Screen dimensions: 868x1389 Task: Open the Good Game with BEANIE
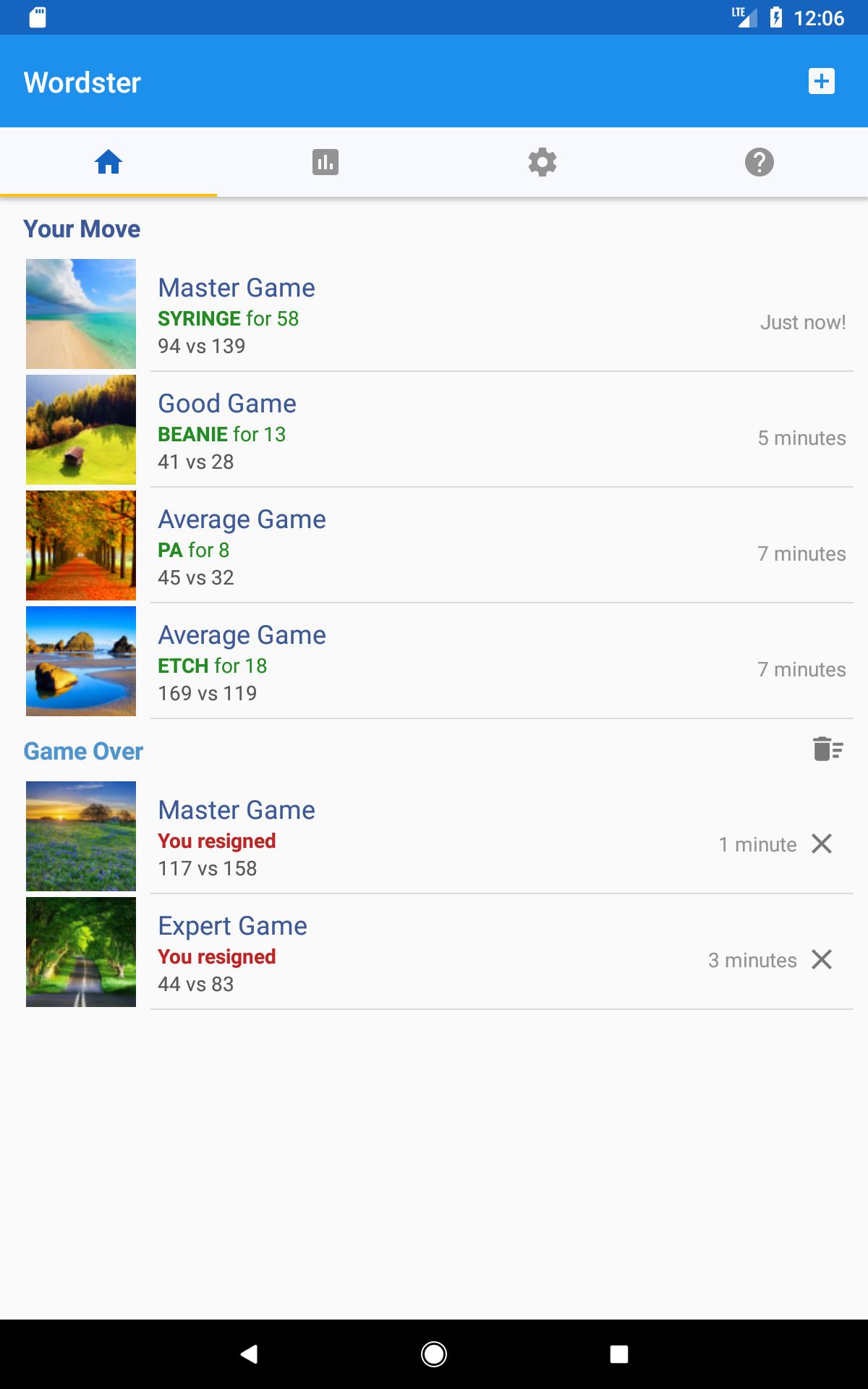pyautogui.click(x=434, y=430)
